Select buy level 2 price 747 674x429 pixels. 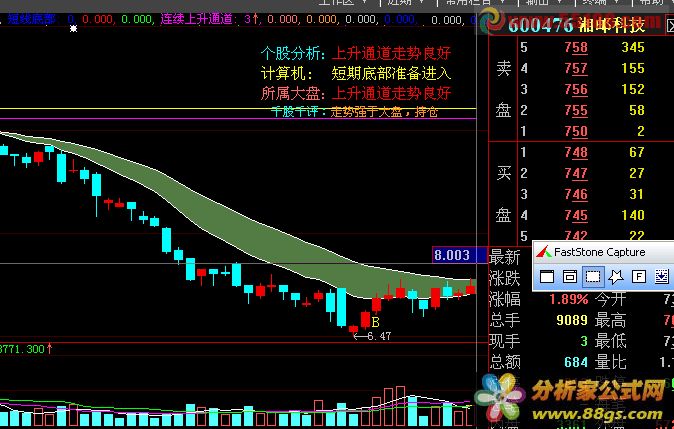(x=576, y=173)
